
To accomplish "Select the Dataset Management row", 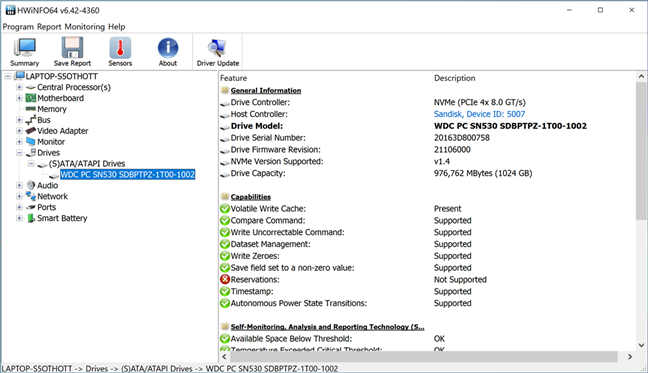I will [427, 244].
